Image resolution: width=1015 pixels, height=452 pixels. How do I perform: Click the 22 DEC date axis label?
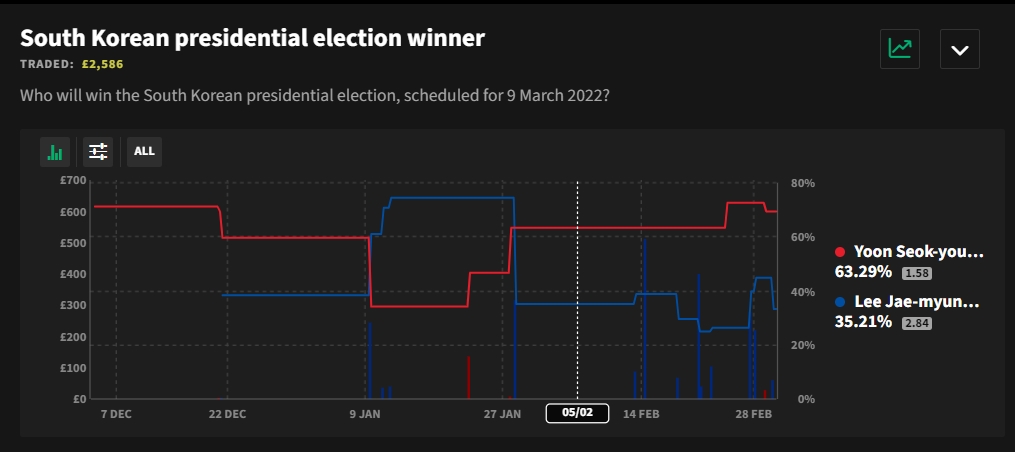(x=227, y=413)
